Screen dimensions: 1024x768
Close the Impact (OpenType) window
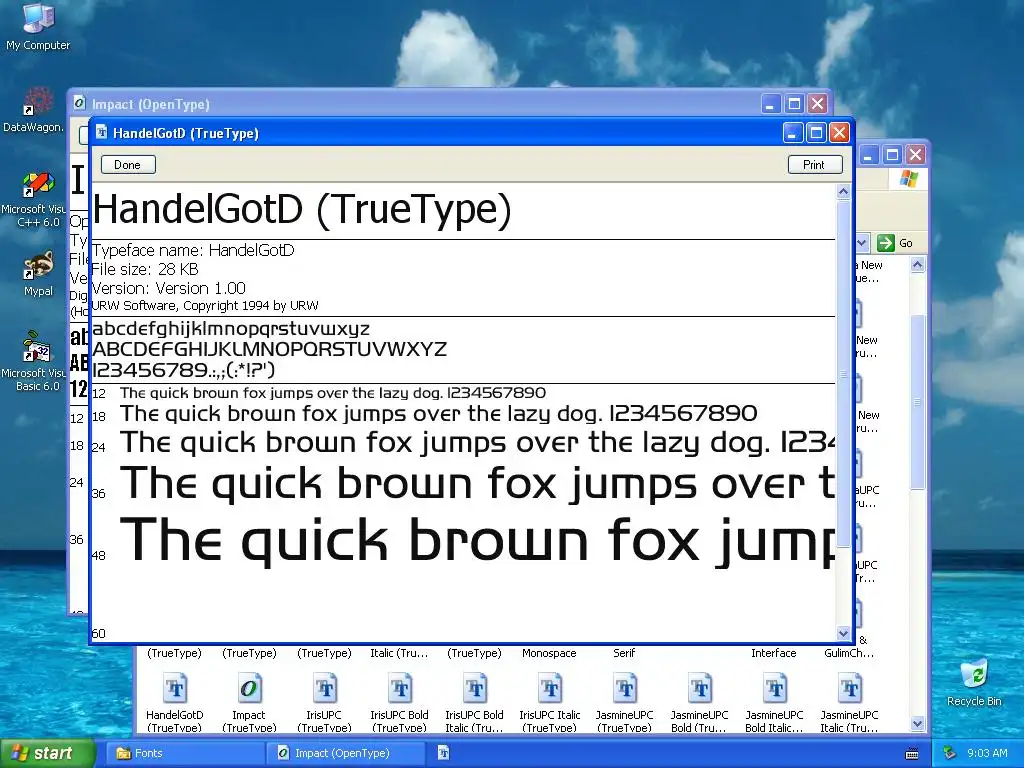[817, 104]
